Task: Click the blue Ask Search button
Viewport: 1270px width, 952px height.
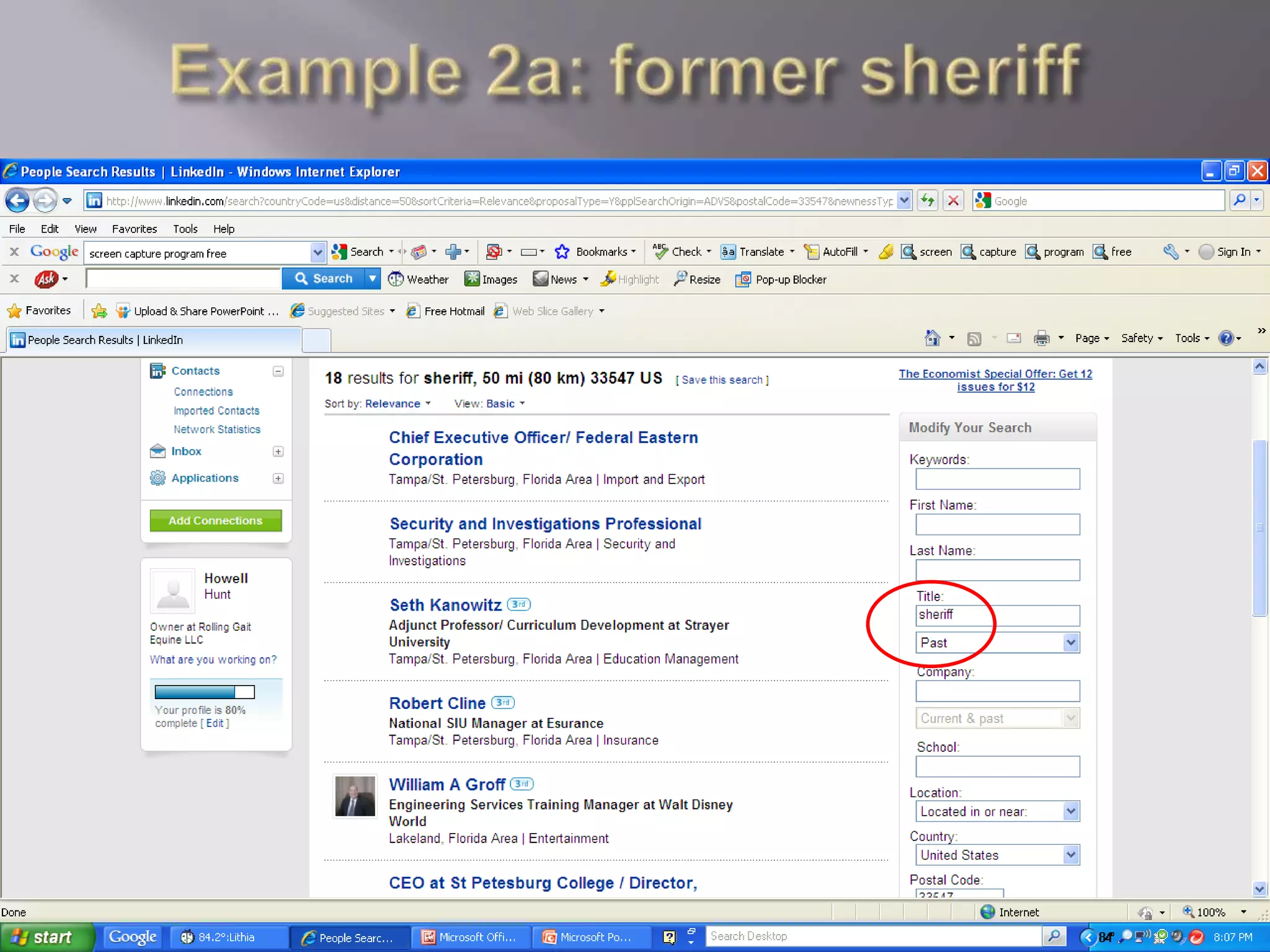Action: pyautogui.click(x=324, y=279)
